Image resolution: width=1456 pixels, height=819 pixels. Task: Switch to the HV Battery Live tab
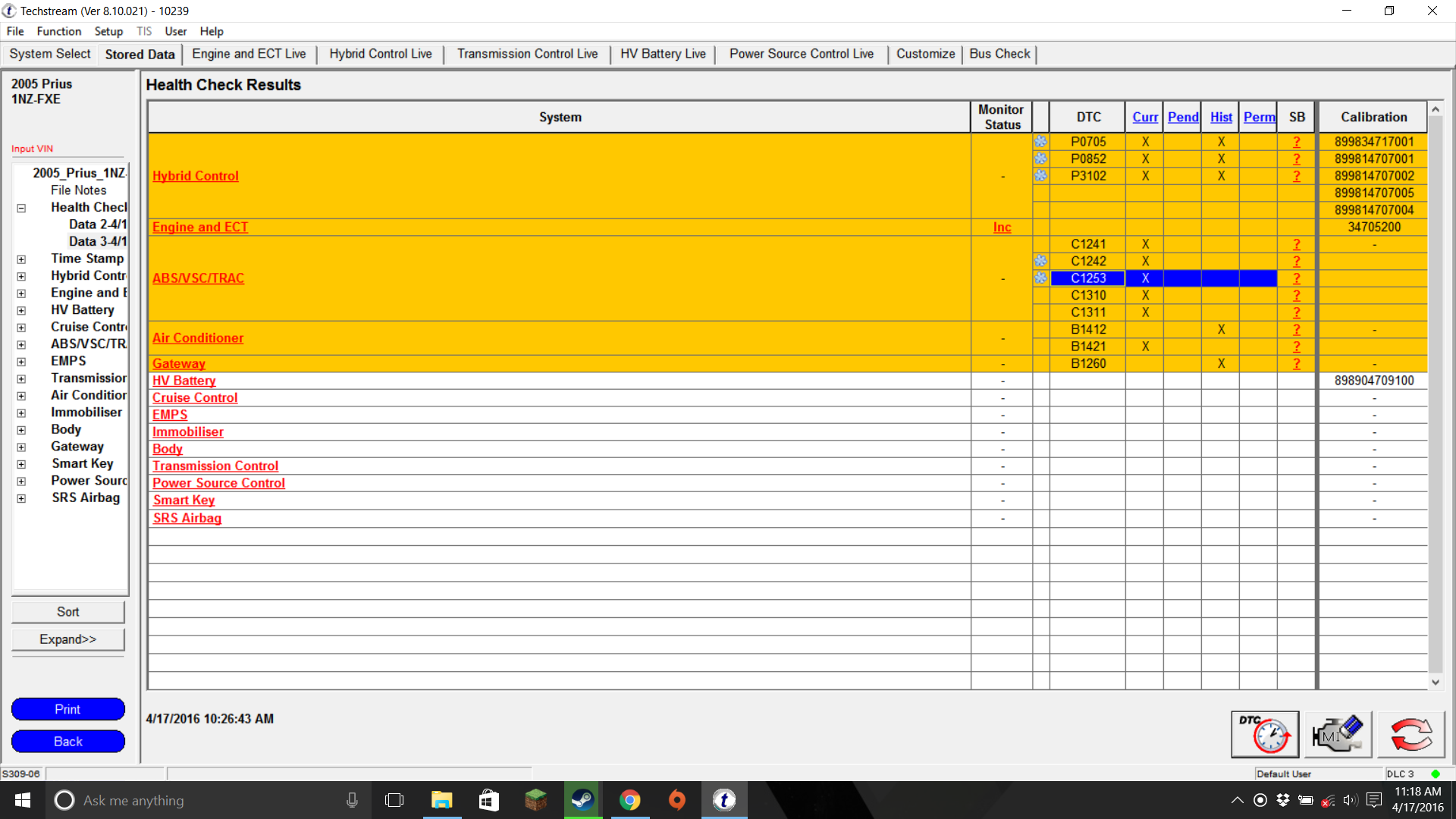[663, 54]
